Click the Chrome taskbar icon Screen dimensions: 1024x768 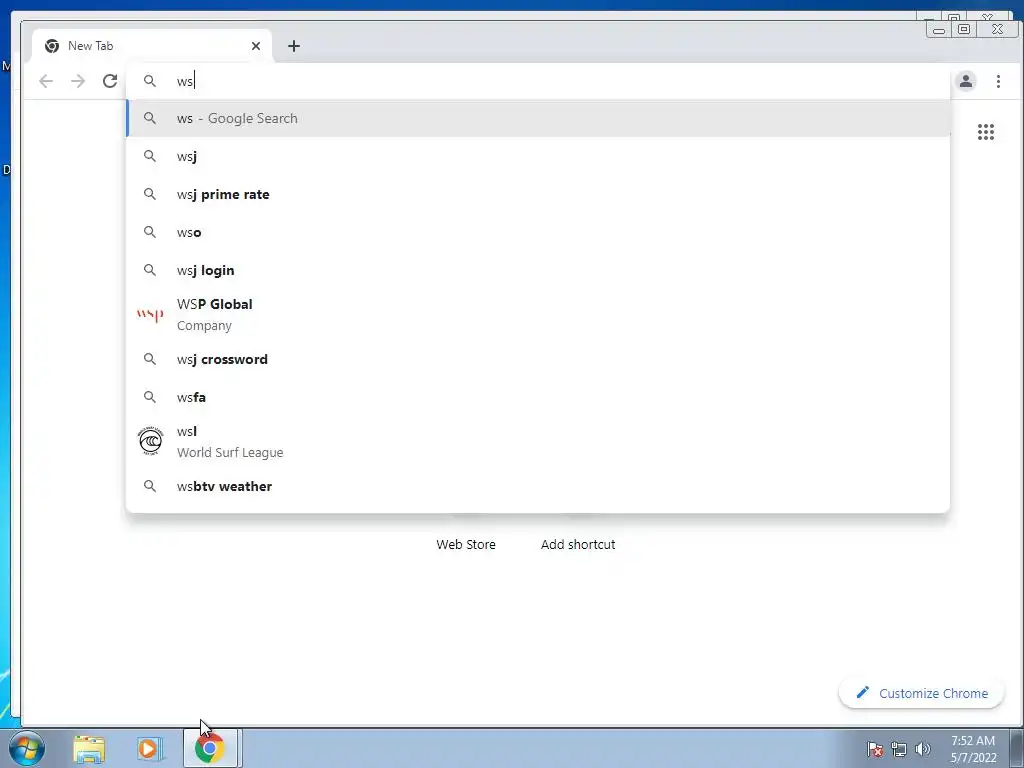[x=210, y=748]
